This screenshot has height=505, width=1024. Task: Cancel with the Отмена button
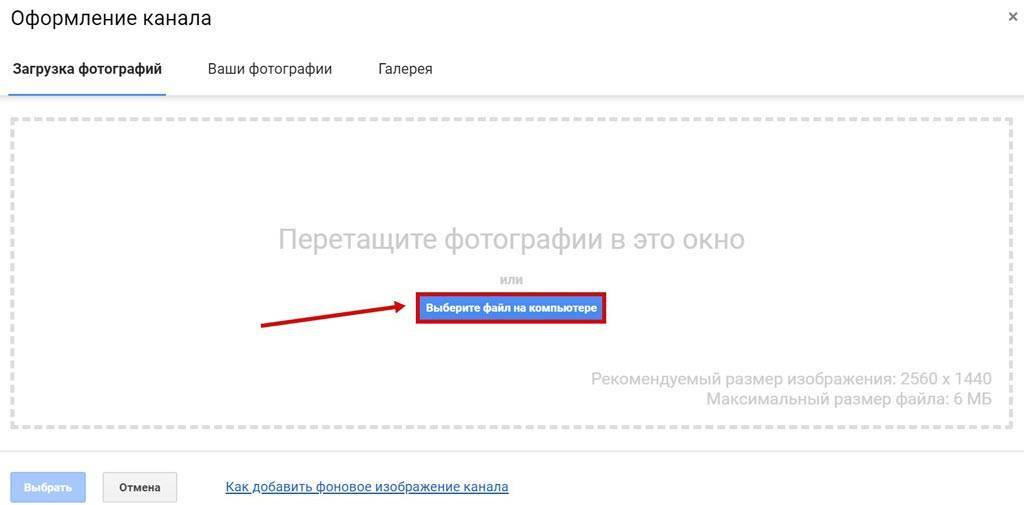click(140, 487)
